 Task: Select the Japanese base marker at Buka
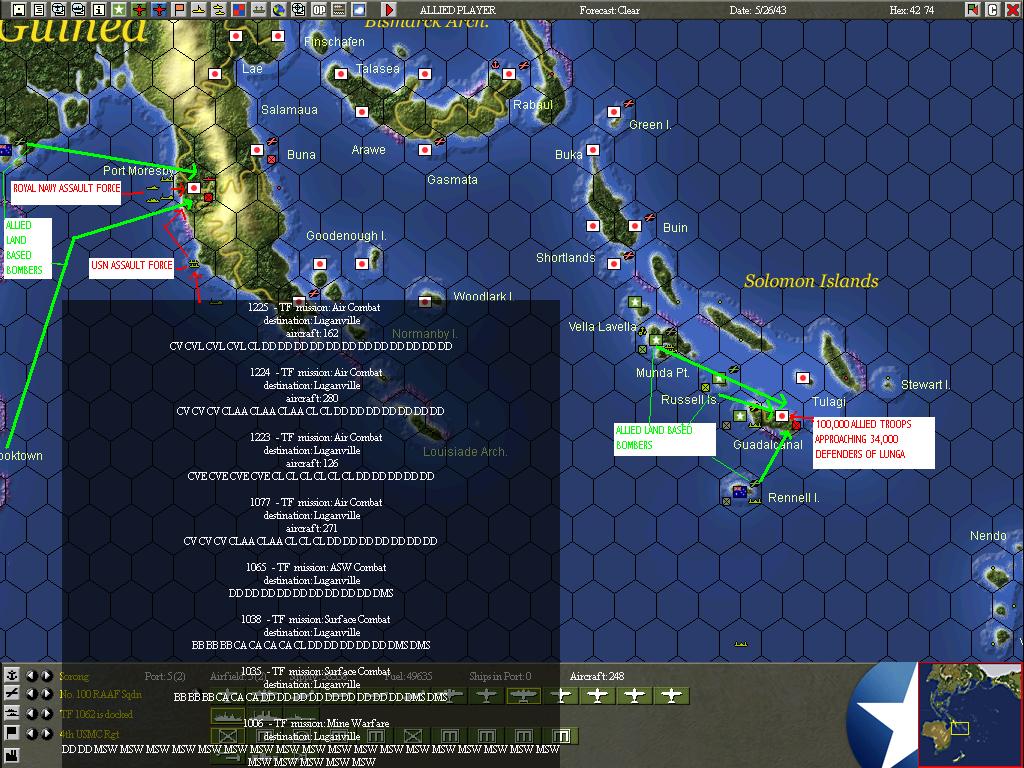coord(592,150)
